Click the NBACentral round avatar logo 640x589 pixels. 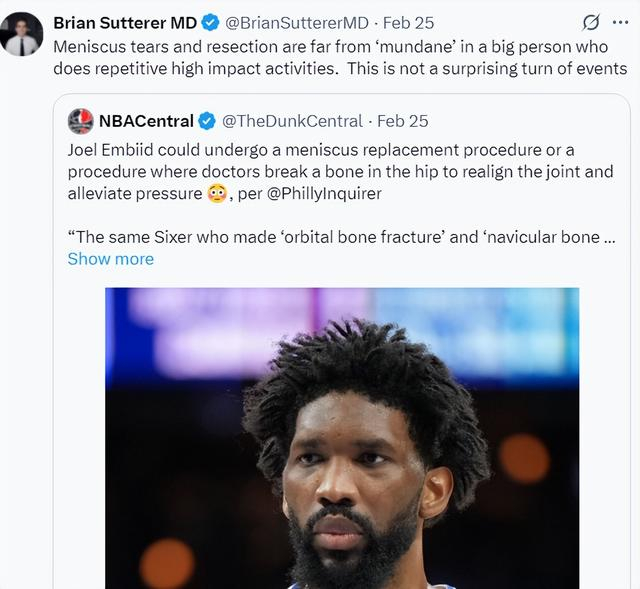point(81,121)
